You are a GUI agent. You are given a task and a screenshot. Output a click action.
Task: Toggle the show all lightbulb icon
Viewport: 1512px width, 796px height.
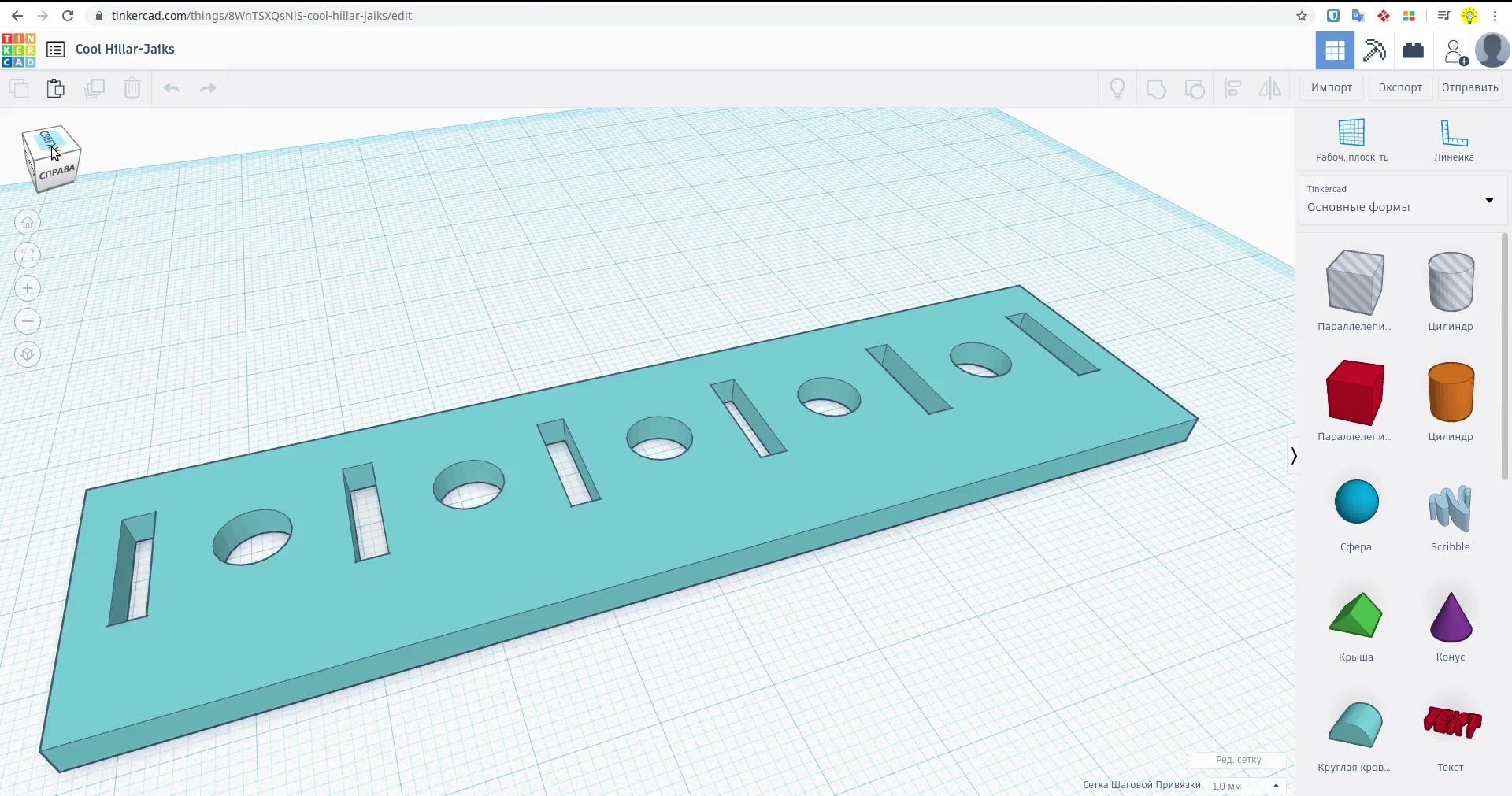1117,89
